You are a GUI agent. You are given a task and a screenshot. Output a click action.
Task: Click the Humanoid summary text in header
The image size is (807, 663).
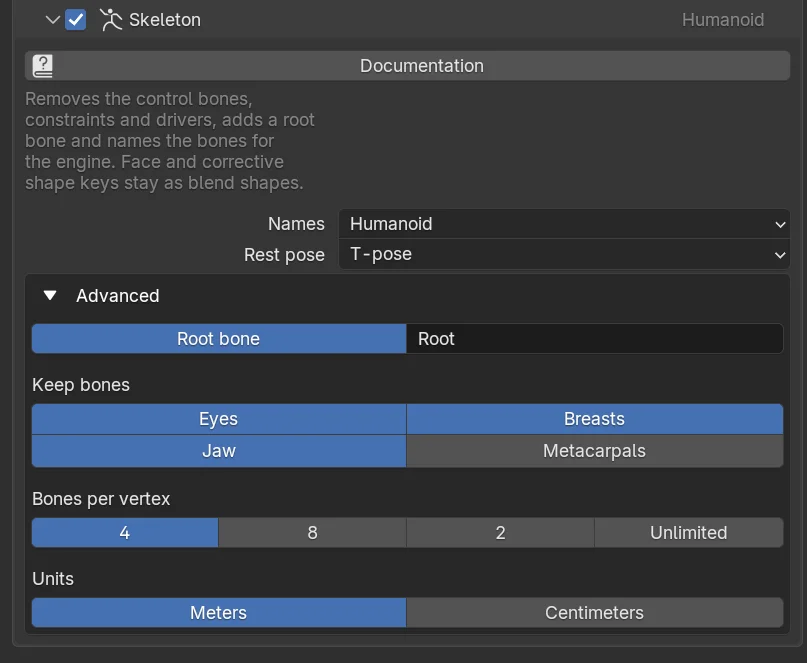point(723,20)
